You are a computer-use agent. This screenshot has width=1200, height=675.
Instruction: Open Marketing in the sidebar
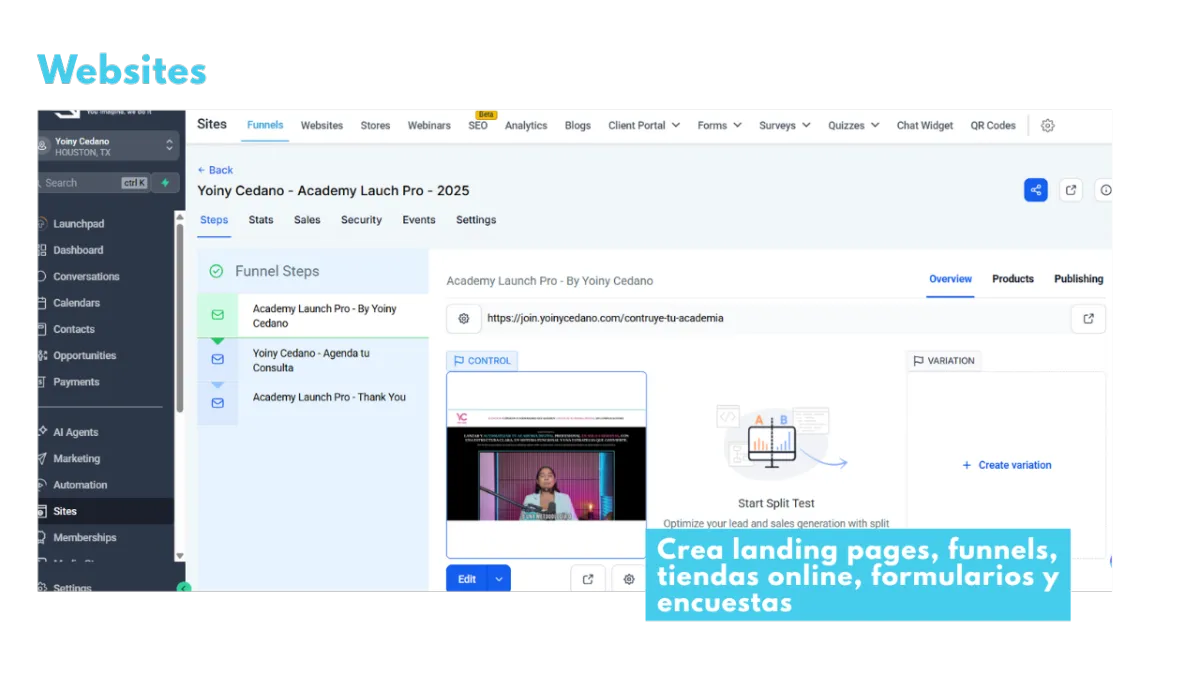76,458
